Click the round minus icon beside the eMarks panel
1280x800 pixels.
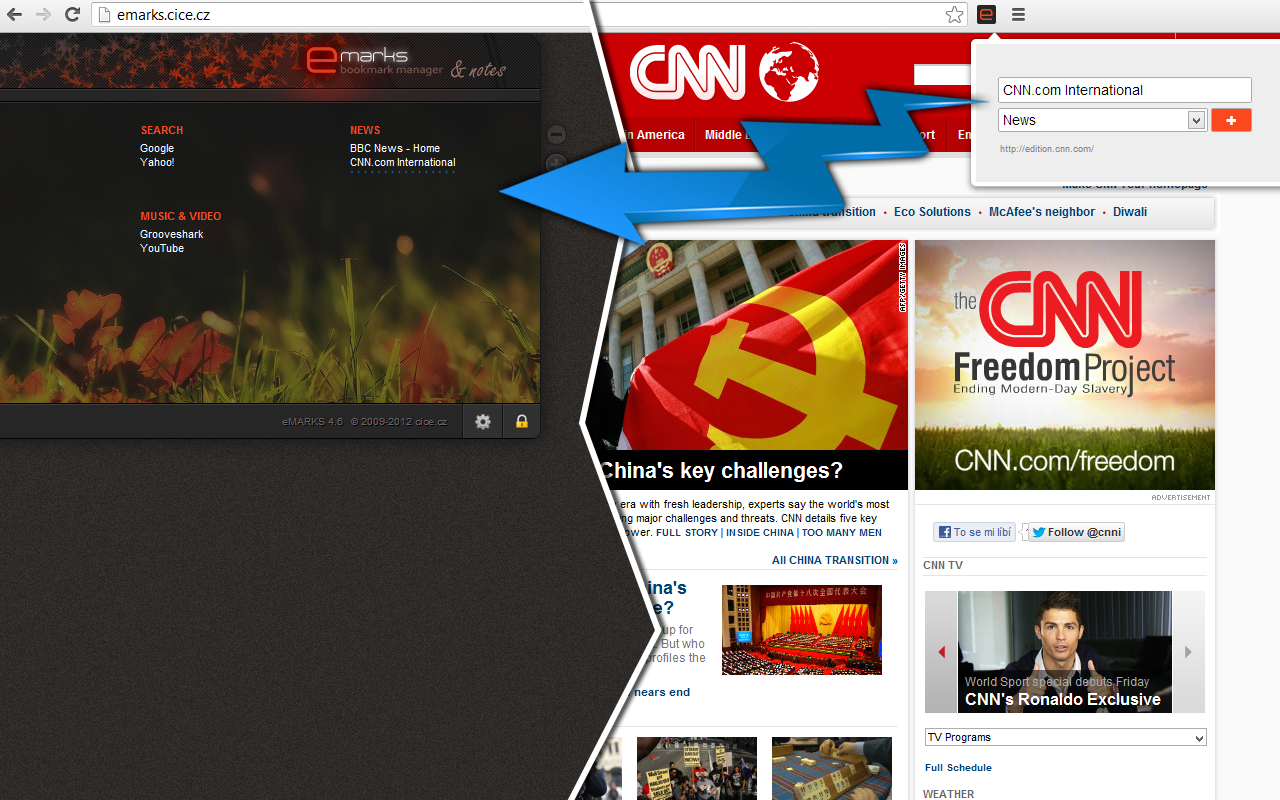(557, 135)
